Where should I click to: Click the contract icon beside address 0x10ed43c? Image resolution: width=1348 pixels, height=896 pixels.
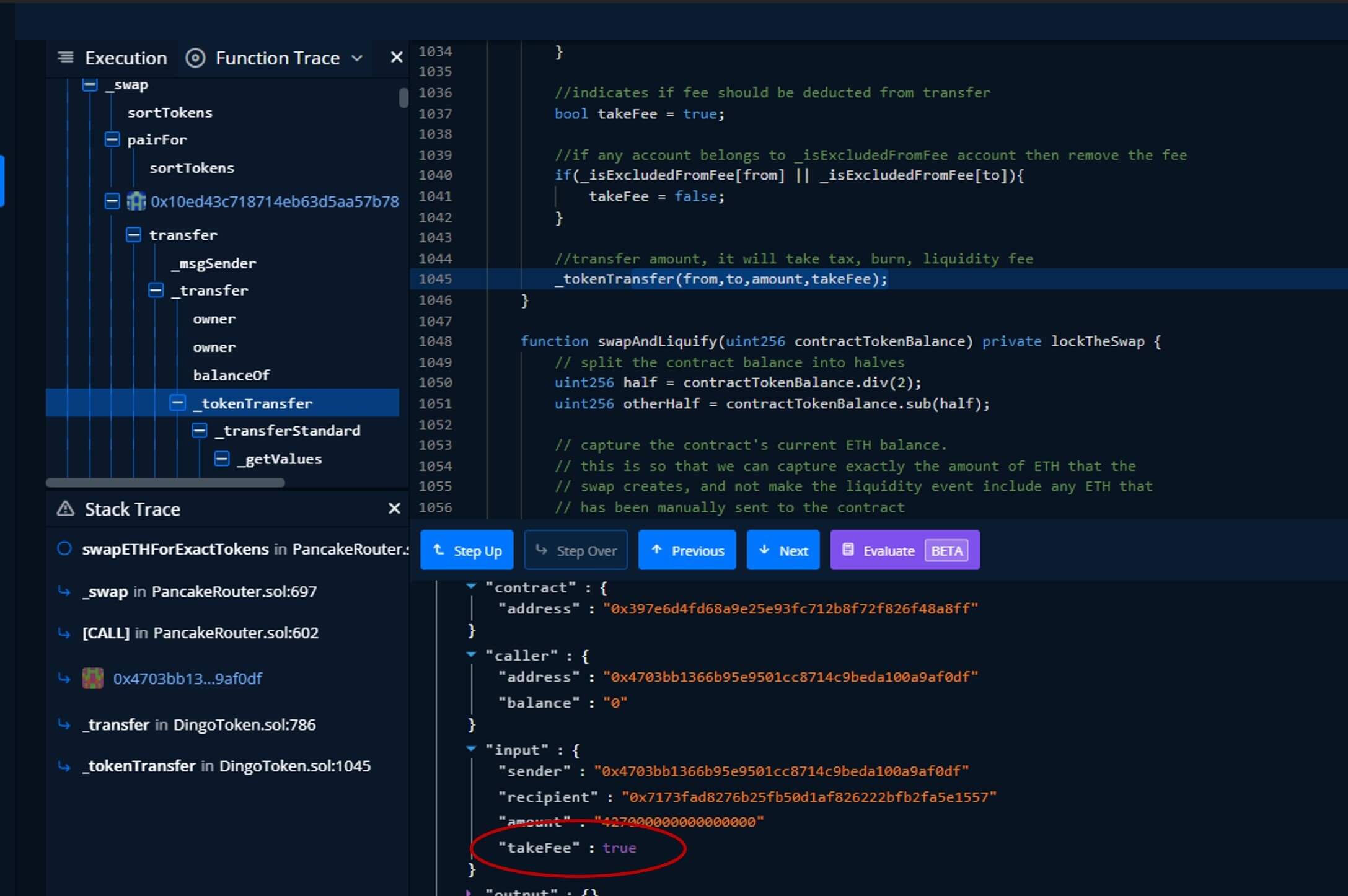pyautogui.click(x=136, y=201)
